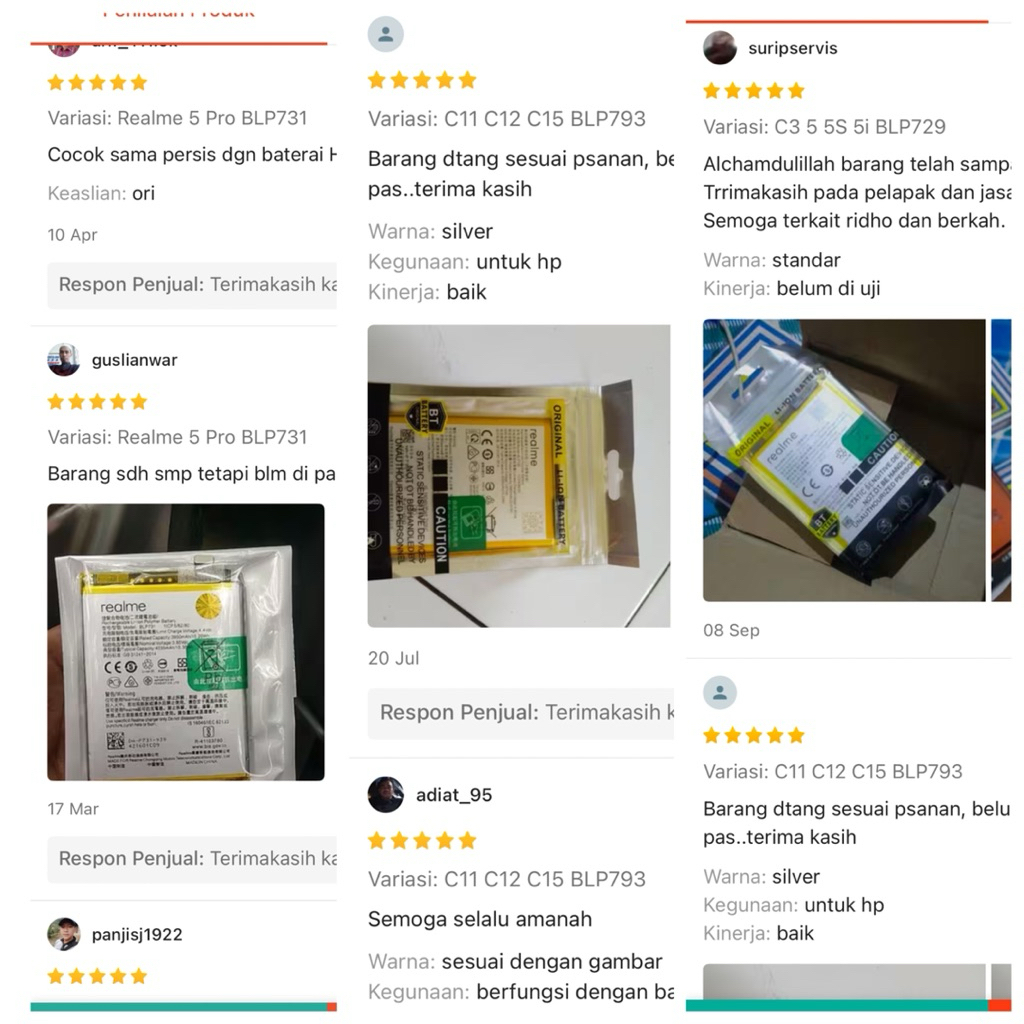Viewport: 1024px width, 1024px height.
Task: Expand seller response under 20 Jul review
Action: point(521,713)
